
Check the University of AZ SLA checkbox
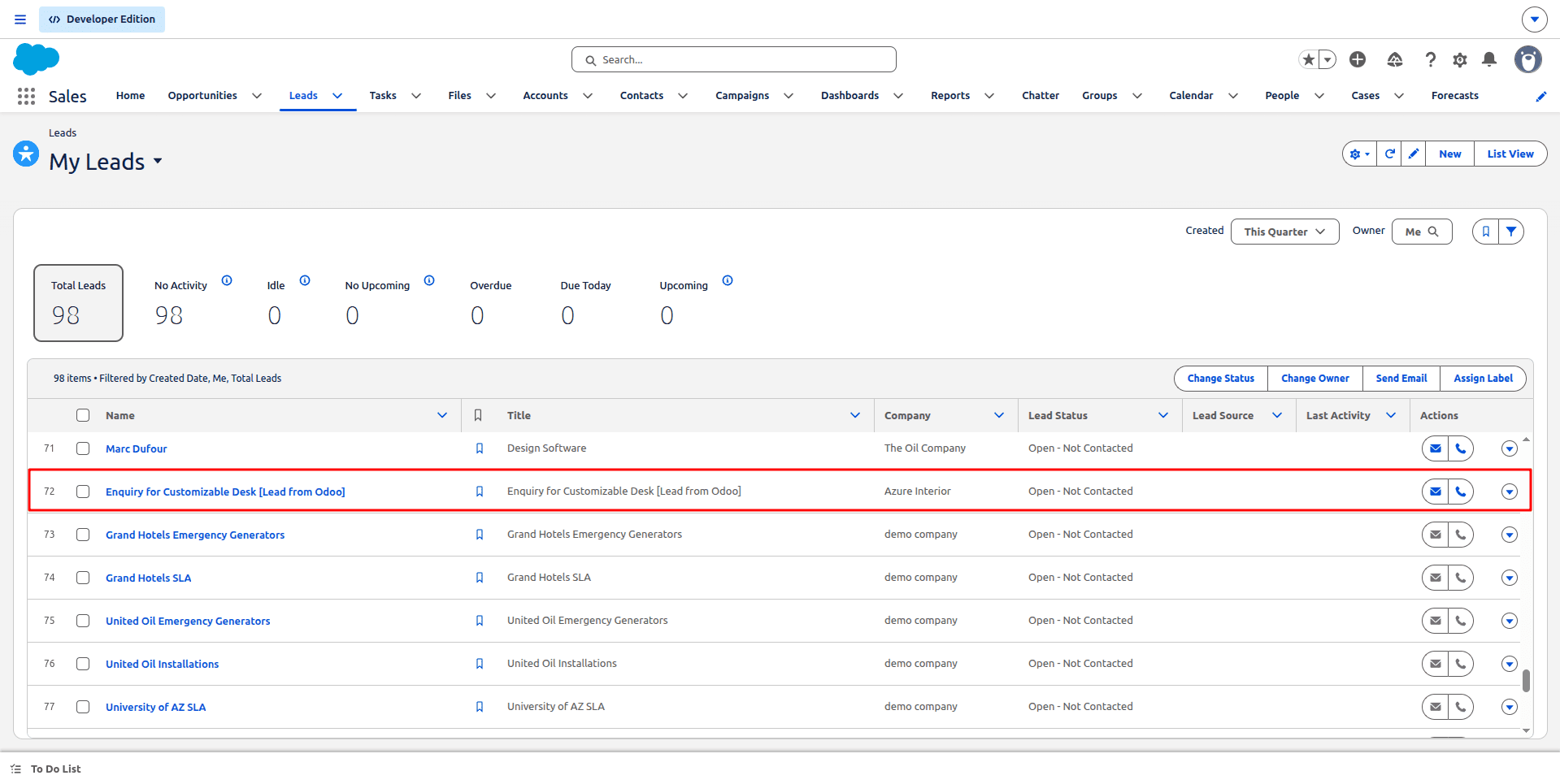tap(83, 707)
